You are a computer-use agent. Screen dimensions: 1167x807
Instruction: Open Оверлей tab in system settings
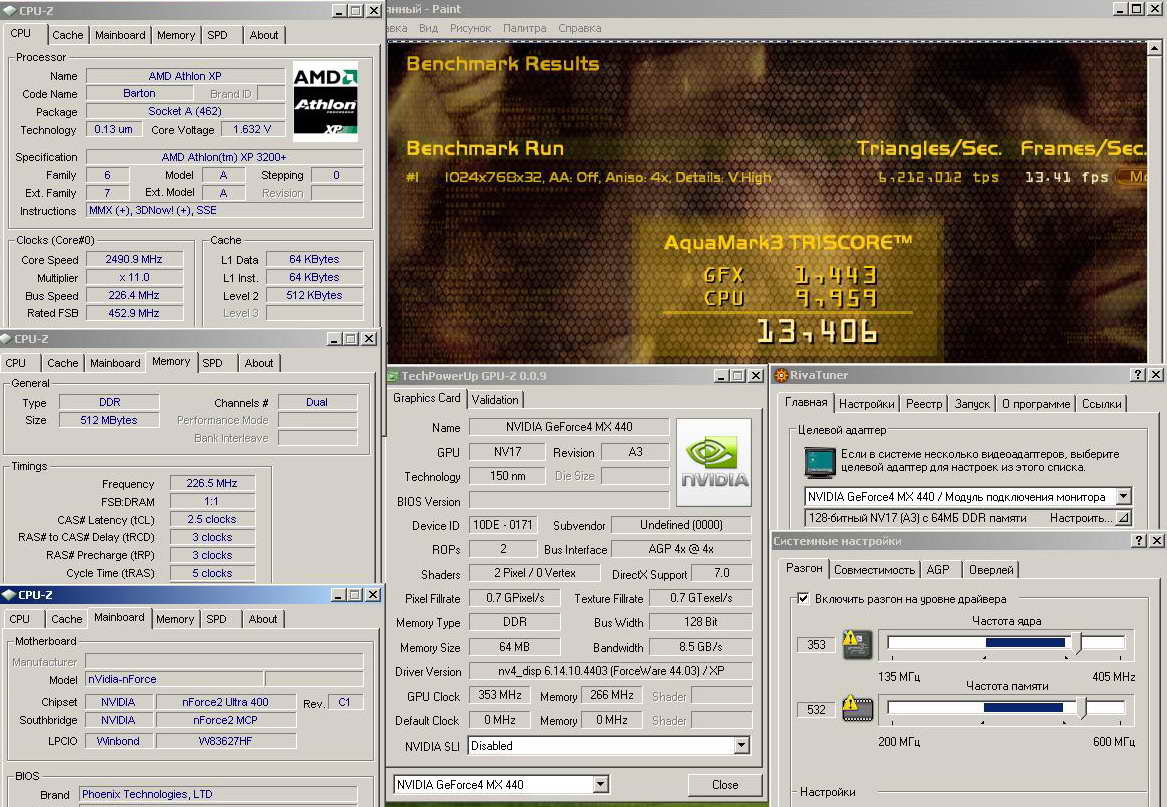[x=991, y=570]
